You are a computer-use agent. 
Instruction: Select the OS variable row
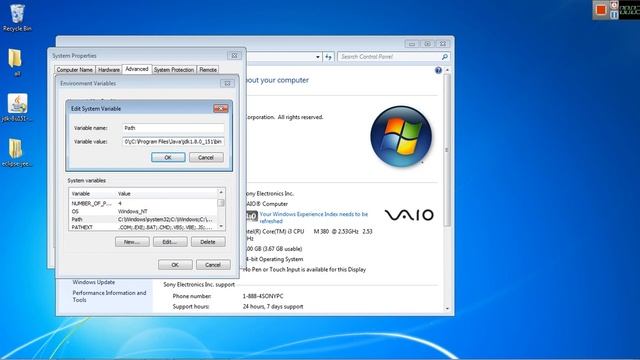pos(143,211)
